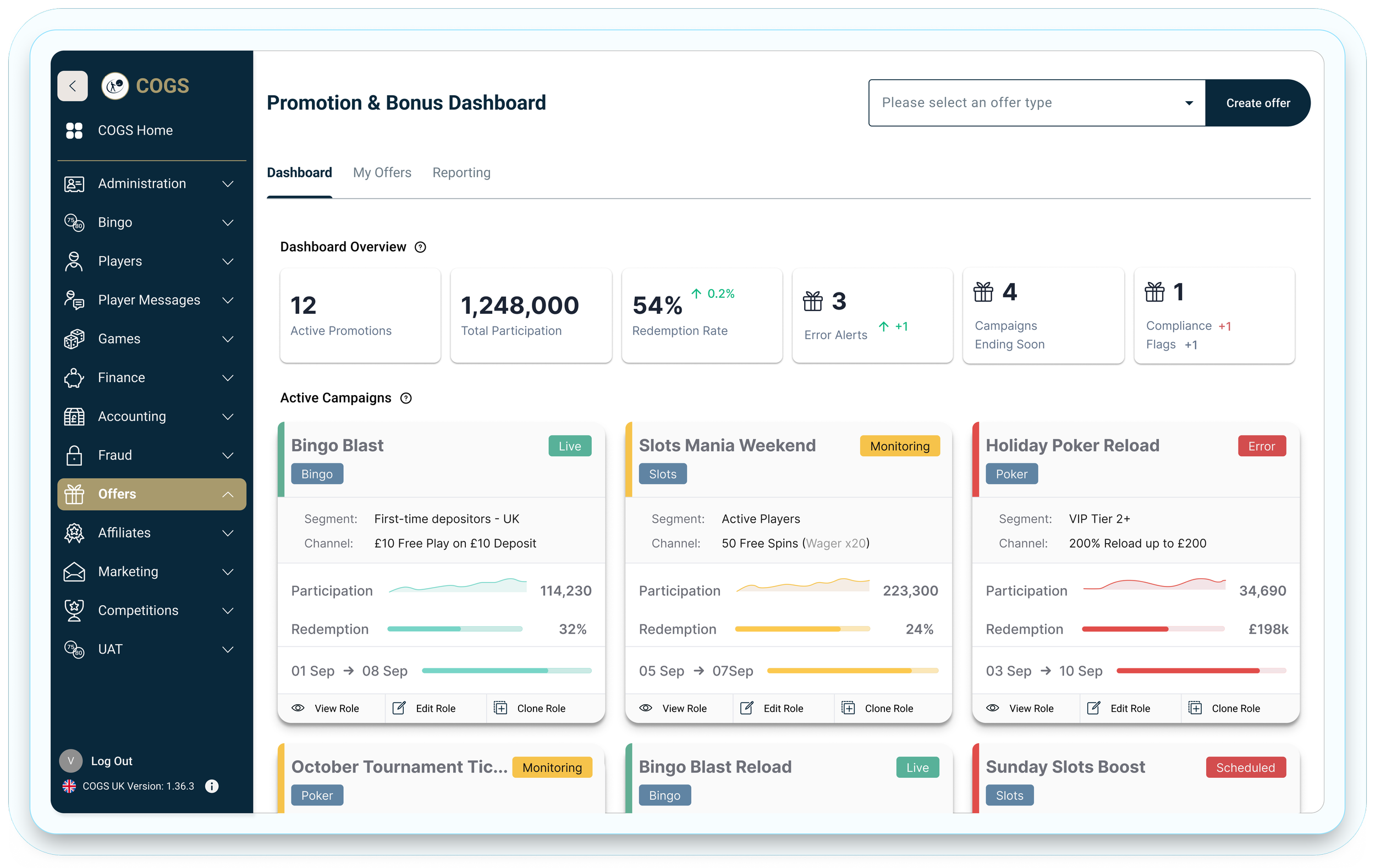The width and height of the screenshot is (1375, 868).
Task: Click Bingo Blast redemption progress bar
Action: pyautogui.click(x=454, y=629)
